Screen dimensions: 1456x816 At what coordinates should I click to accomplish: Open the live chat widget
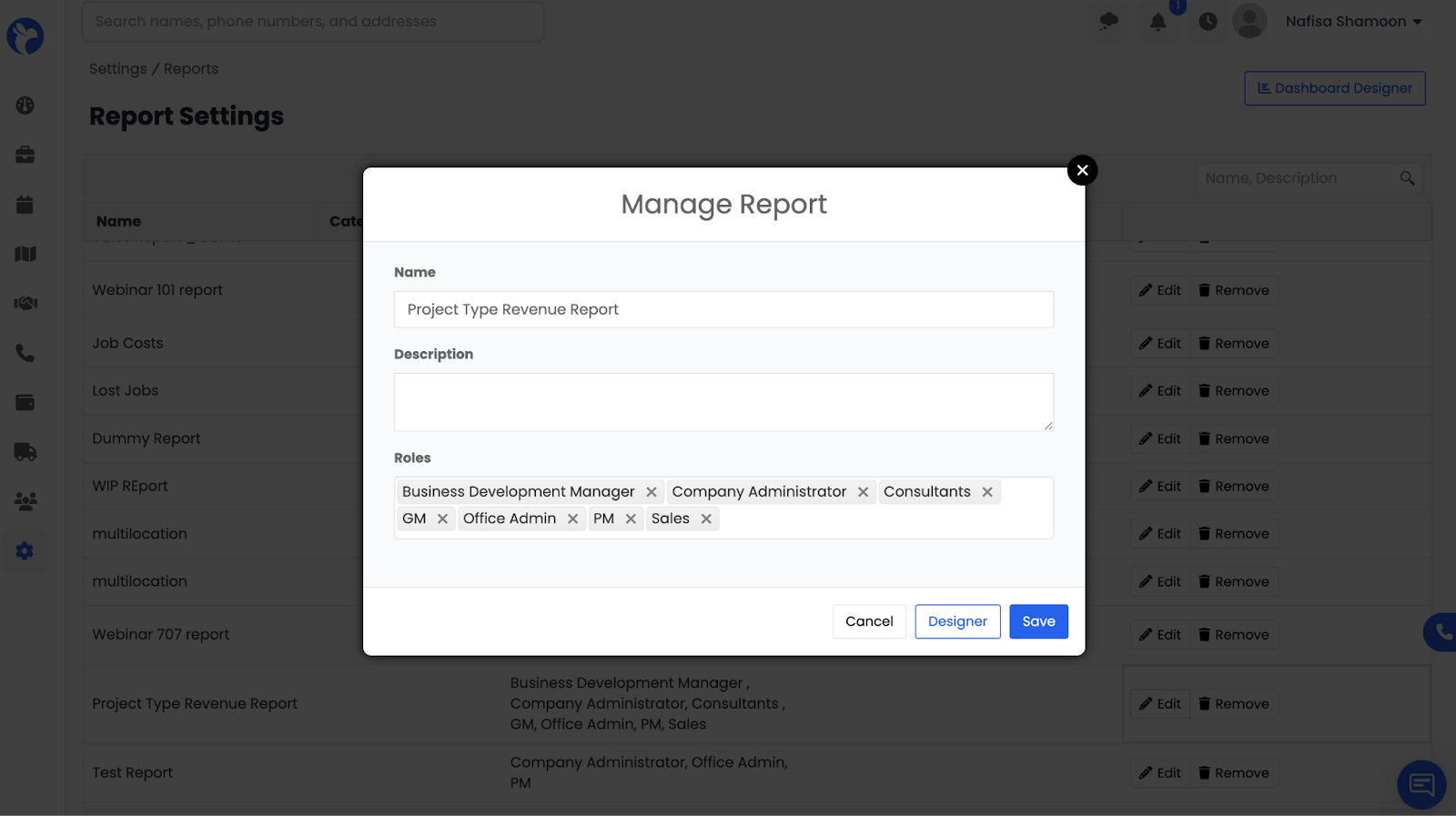click(x=1421, y=784)
